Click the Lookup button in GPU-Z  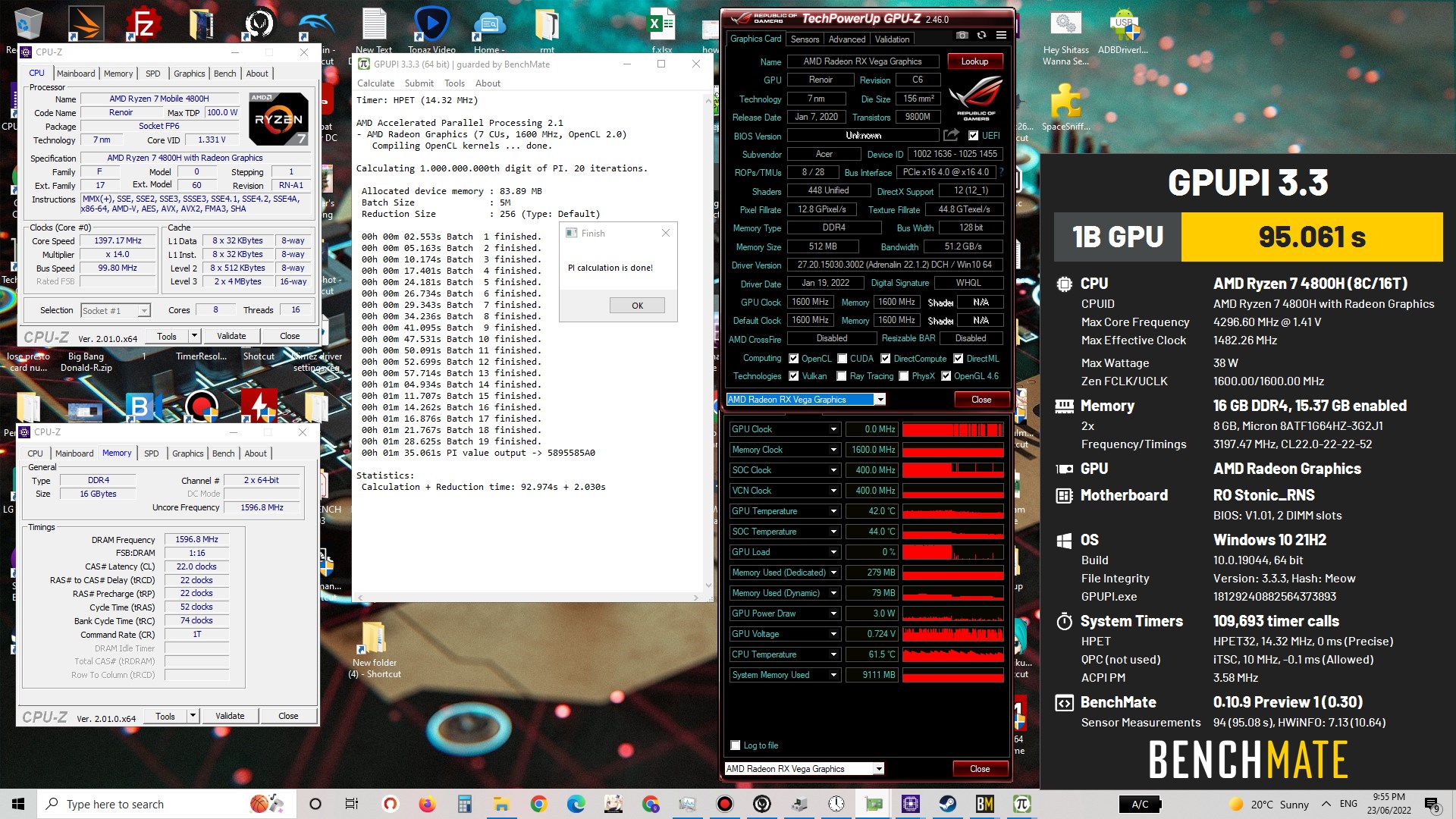[x=974, y=61]
